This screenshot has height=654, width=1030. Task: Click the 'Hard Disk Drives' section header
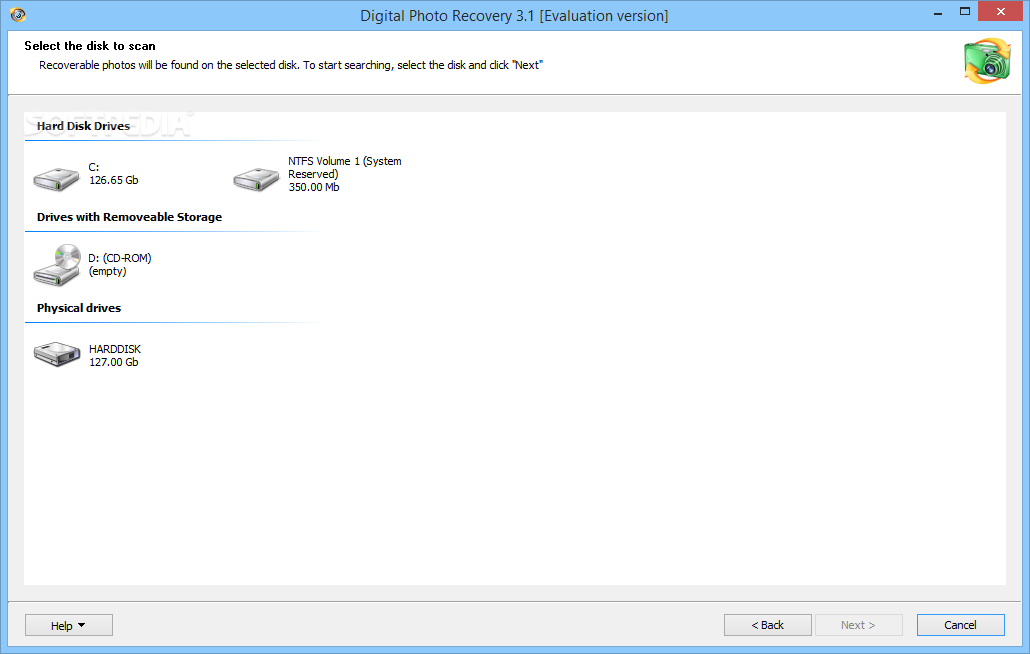[x=83, y=126]
